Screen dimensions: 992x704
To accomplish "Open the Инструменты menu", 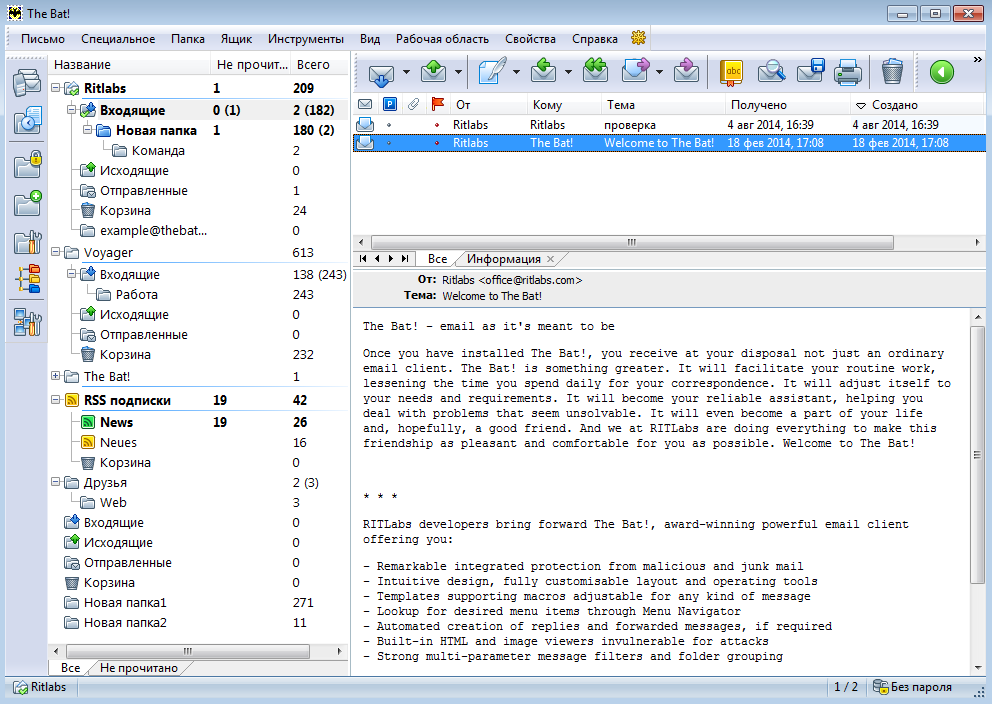I will (x=306, y=39).
